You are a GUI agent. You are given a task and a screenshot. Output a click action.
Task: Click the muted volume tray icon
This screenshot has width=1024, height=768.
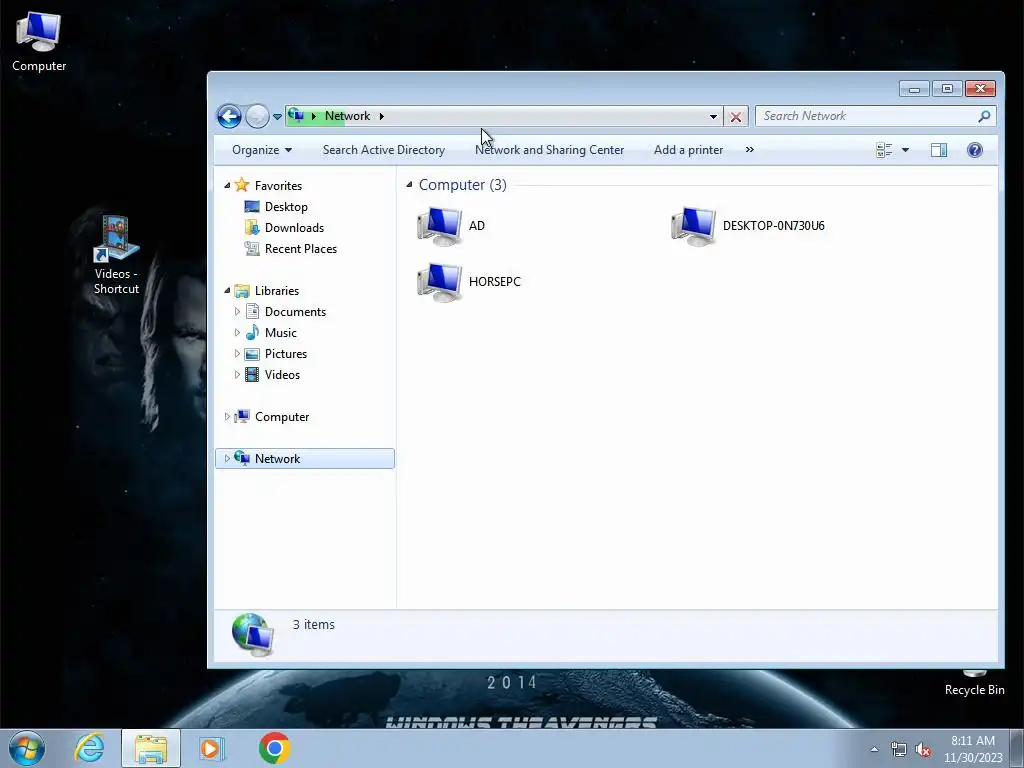(x=923, y=750)
